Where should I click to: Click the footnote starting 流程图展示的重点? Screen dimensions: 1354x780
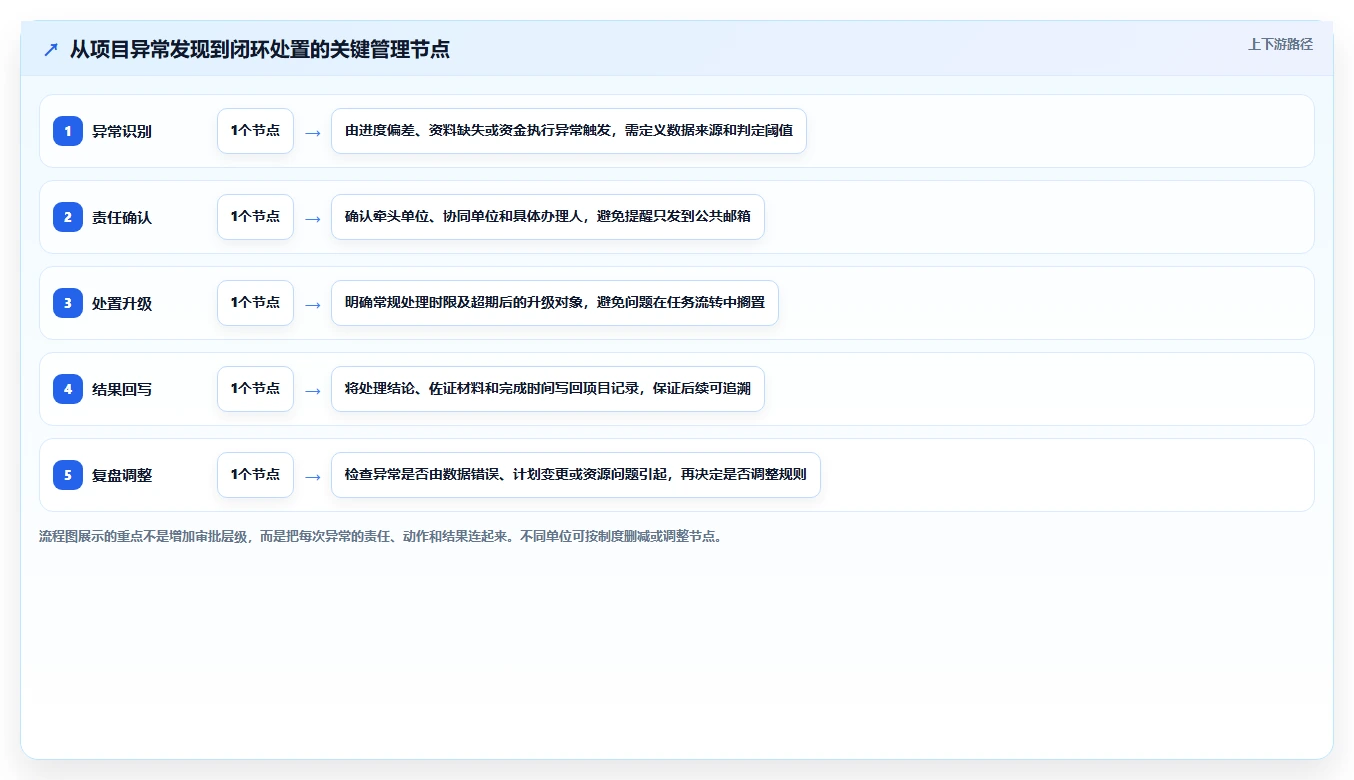[380, 536]
